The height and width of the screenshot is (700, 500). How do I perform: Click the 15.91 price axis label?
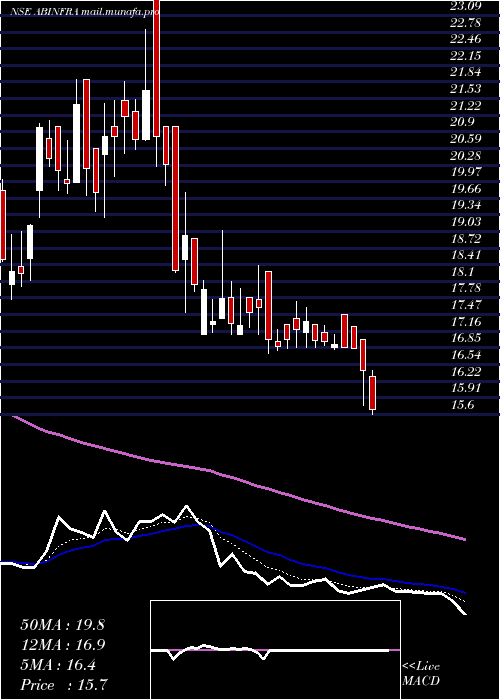coord(466,389)
